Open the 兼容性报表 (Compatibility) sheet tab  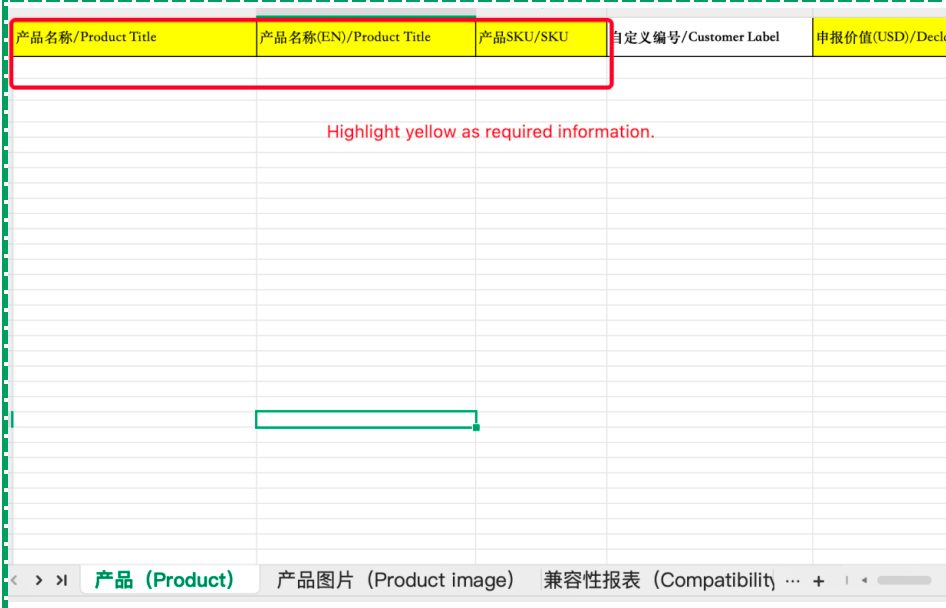tap(659, 580)
